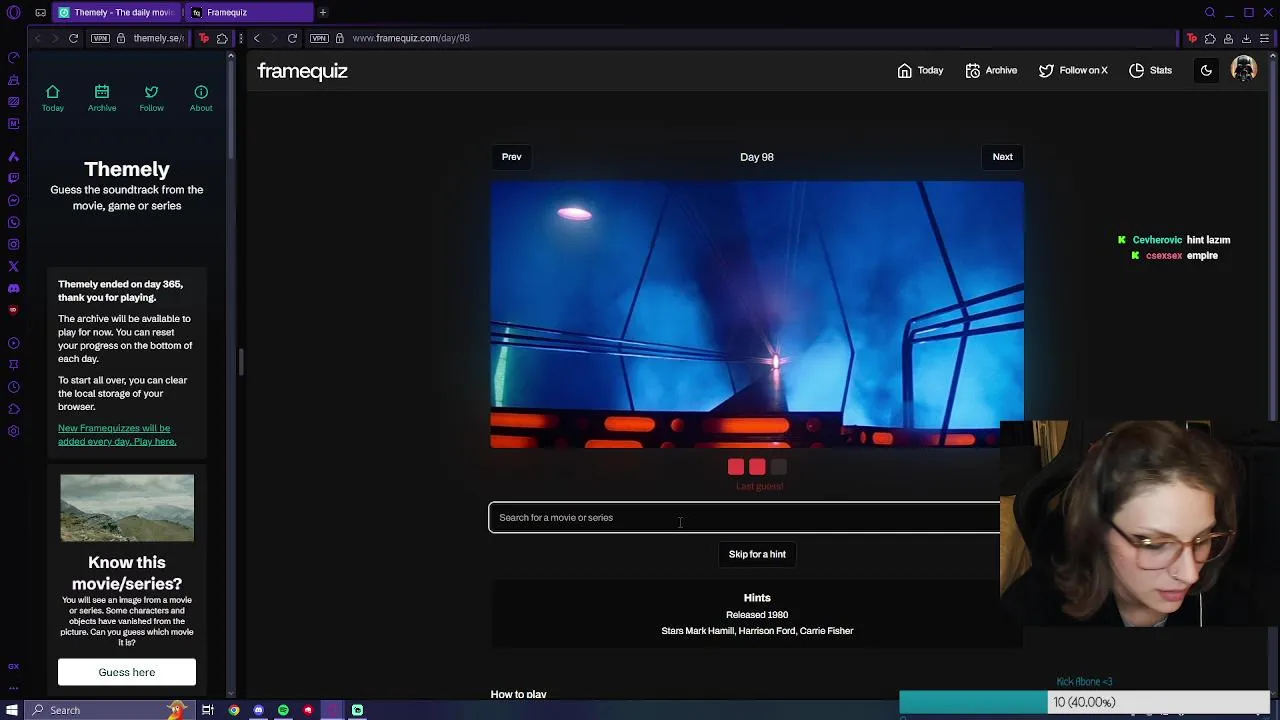Open the Framequiz Stats page
1280x720 pixels.
(1150, 70)
